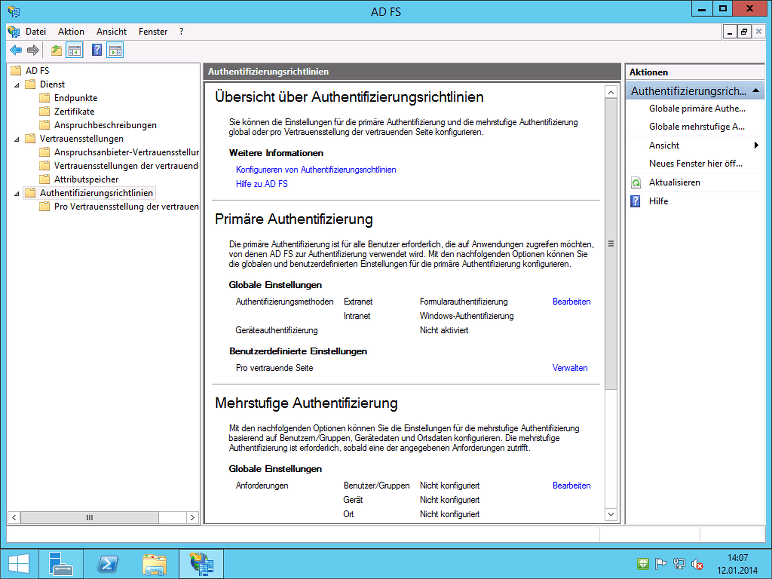Click Bearbeiten for primary authentication
The height and width of the screenshot is (579, 772).
tap(571, 302)
